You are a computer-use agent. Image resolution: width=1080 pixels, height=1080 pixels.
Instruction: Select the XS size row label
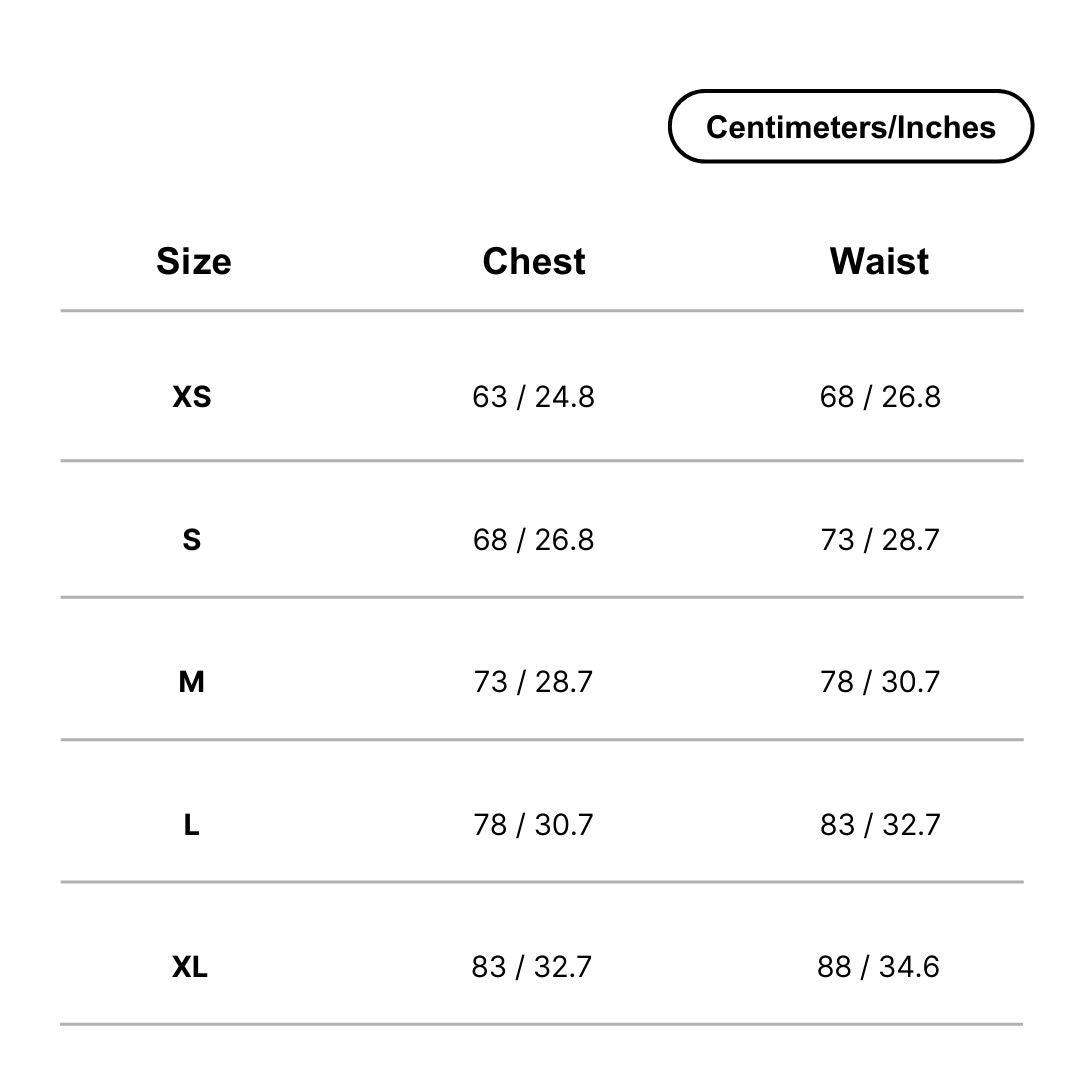(191, 397)
